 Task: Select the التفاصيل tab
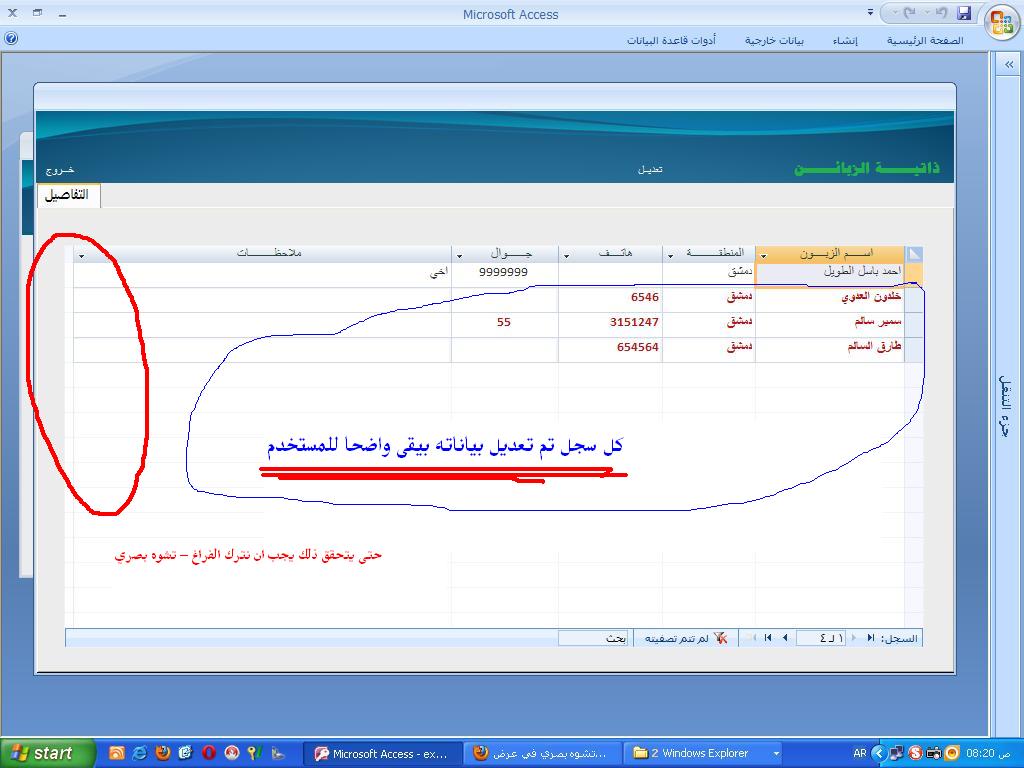pos(68,195)
